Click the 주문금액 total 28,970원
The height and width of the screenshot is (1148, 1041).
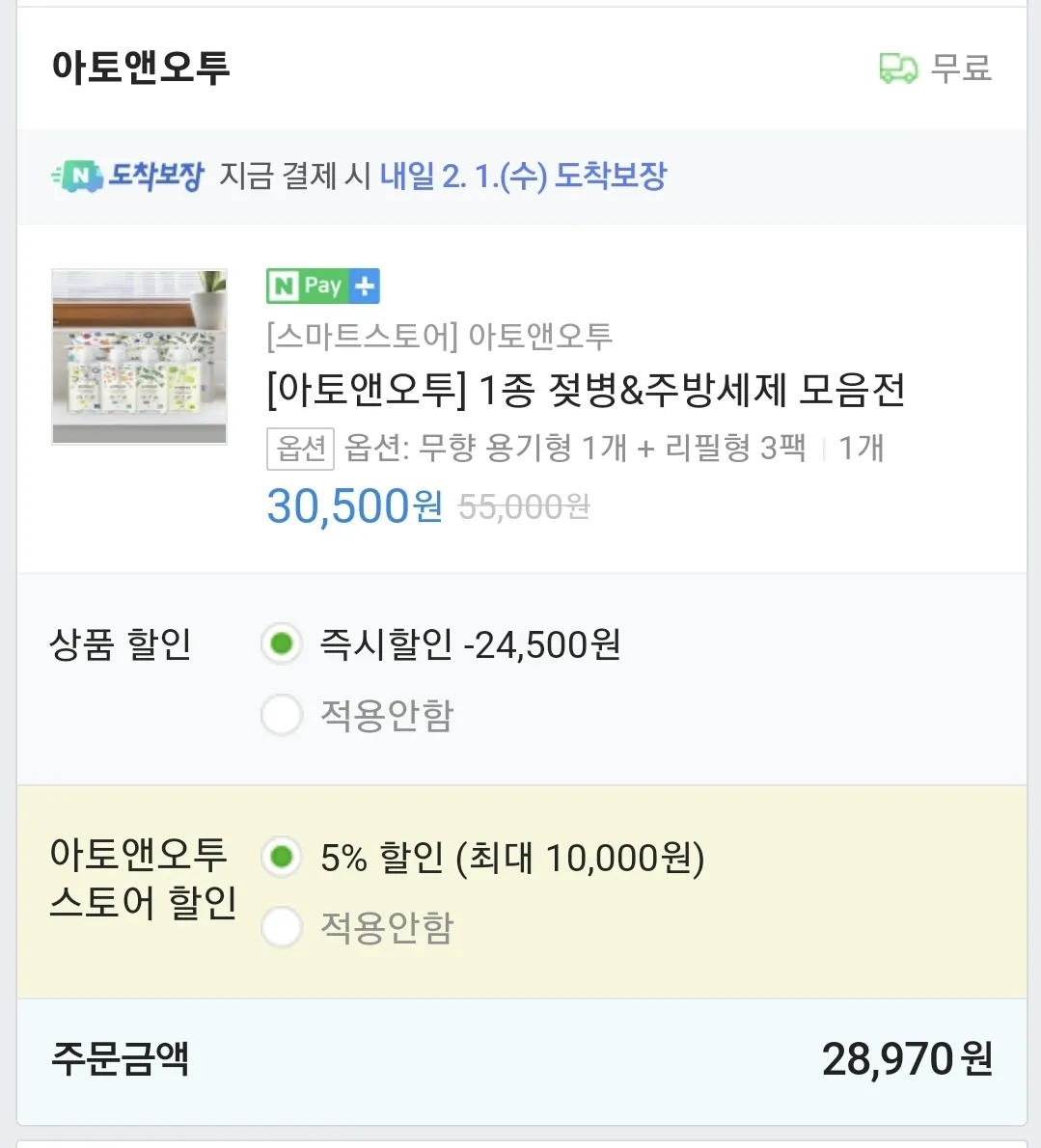click(907, 1058)
